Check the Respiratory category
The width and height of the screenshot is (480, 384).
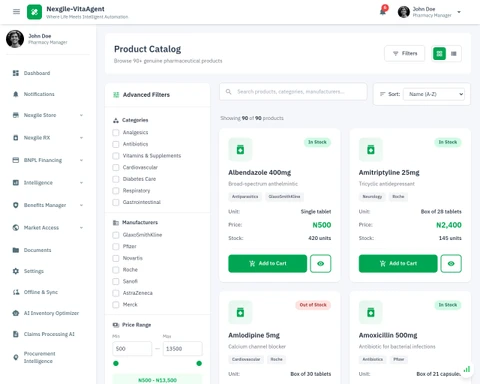pyautogui.click(x=116, y=191)
